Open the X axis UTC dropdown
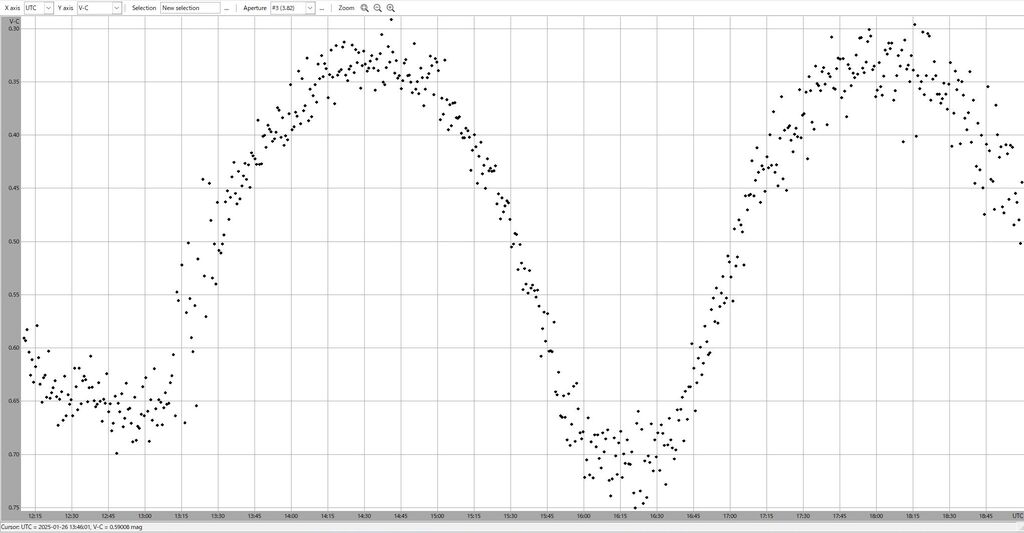1024x533 pixels. [39, 8]
